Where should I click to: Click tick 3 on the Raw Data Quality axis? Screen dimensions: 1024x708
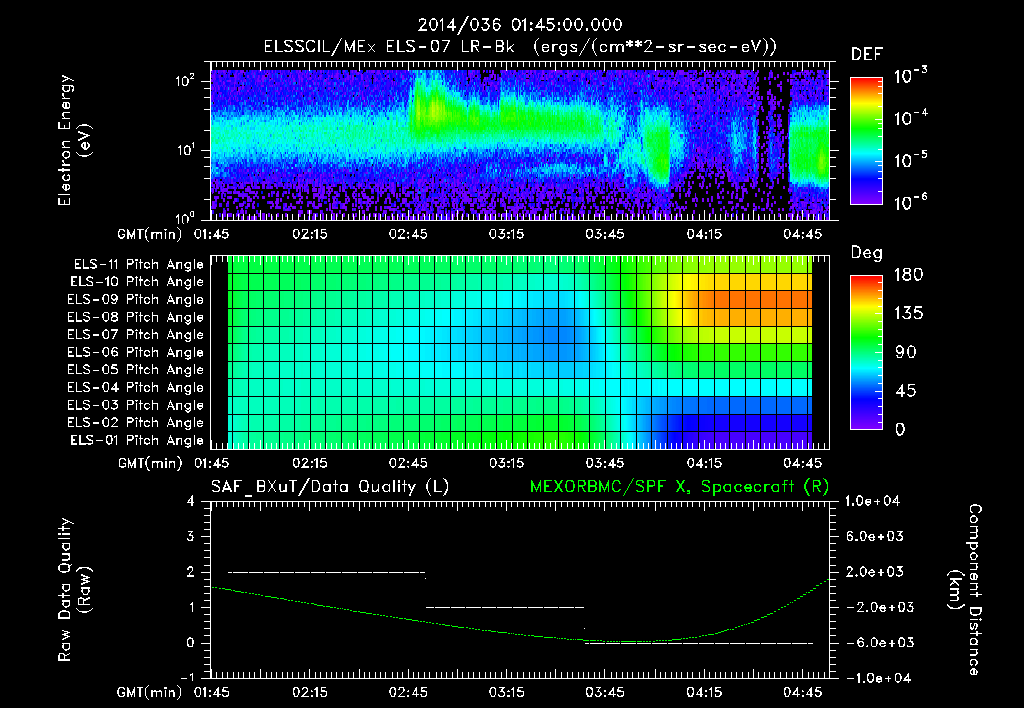pos(191,536)
